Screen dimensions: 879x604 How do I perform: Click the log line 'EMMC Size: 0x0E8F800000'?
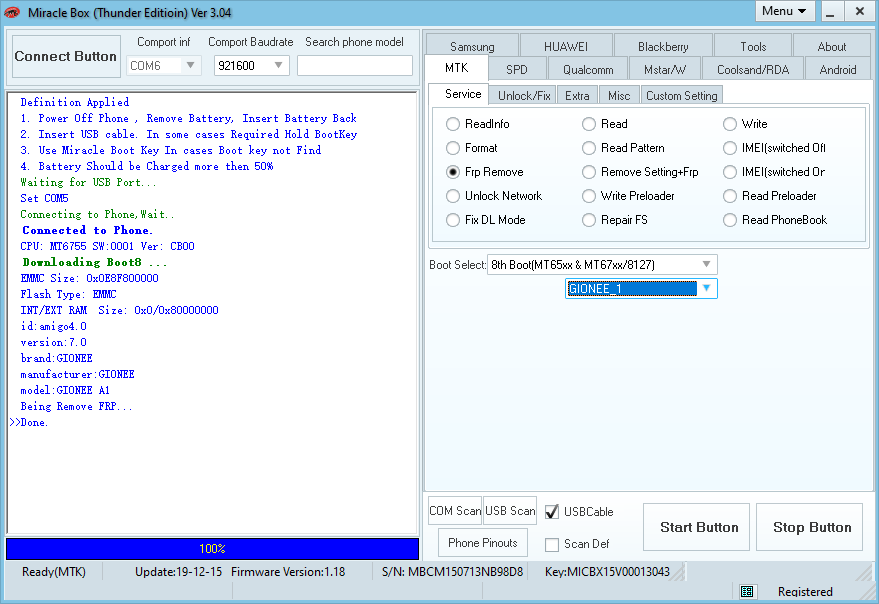click(90, 278)
